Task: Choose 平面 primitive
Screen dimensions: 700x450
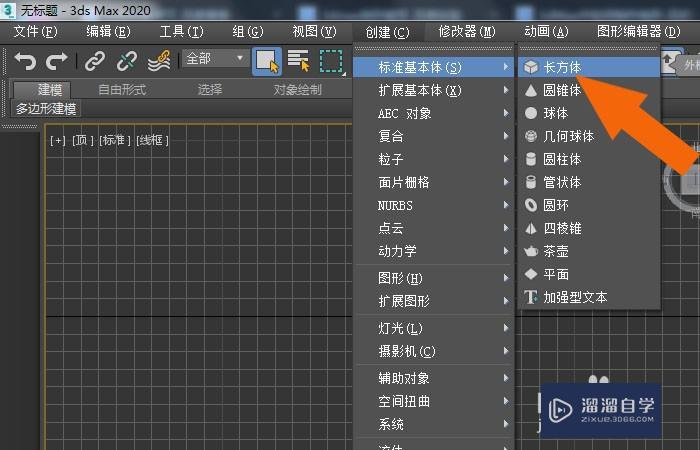Action: pyautogui.click(x=589, y=274)
